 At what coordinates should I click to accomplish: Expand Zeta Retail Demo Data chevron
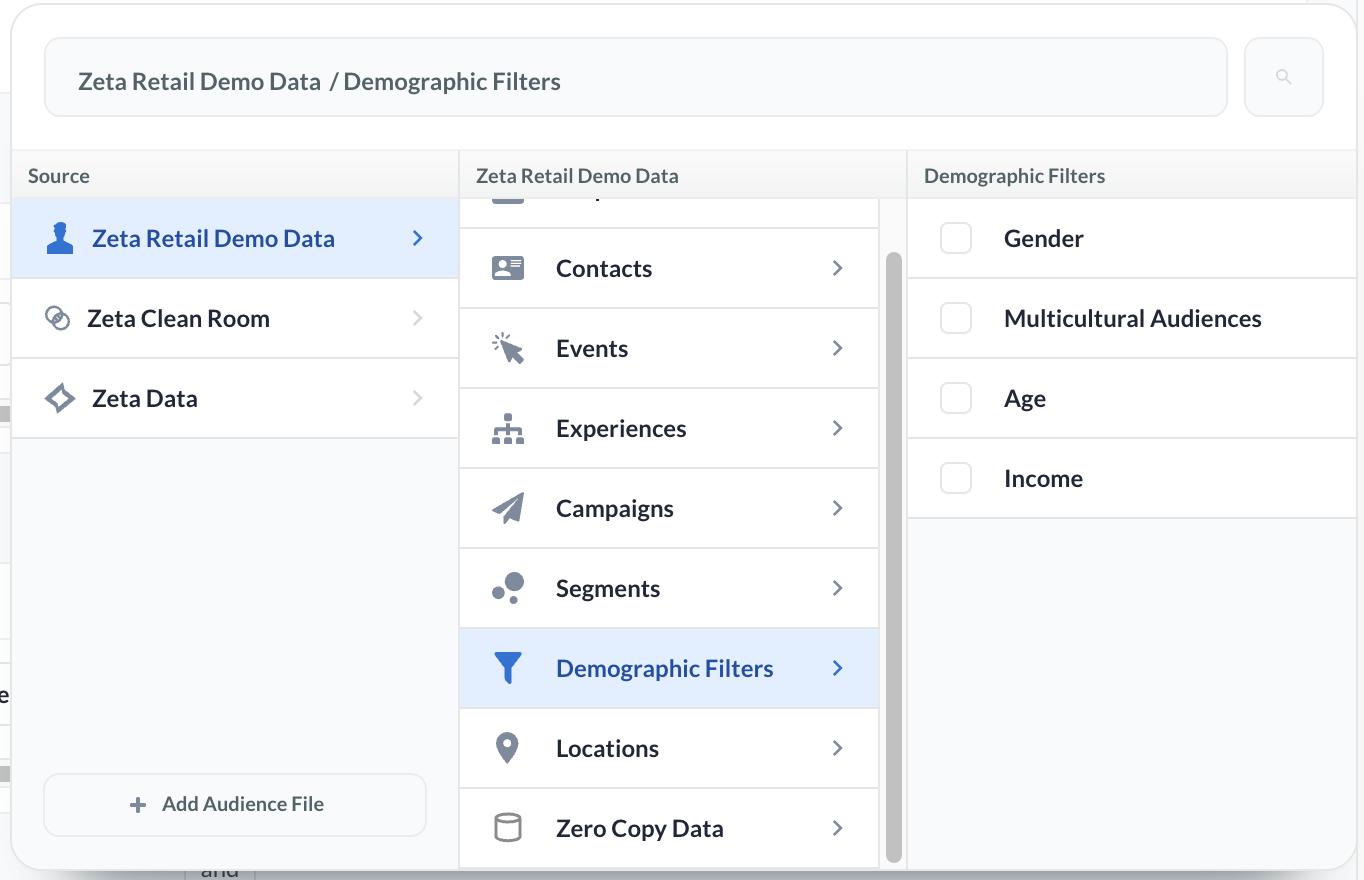[418, 238]
